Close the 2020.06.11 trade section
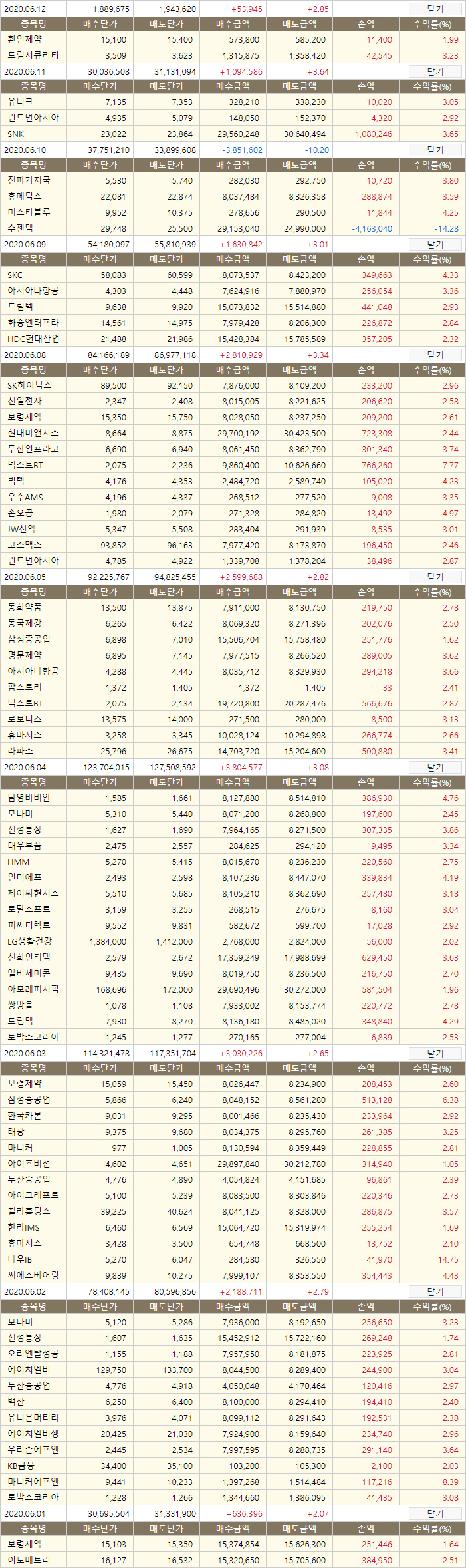The height and width of the screenshot is (1568, 466). click(435, 71)
